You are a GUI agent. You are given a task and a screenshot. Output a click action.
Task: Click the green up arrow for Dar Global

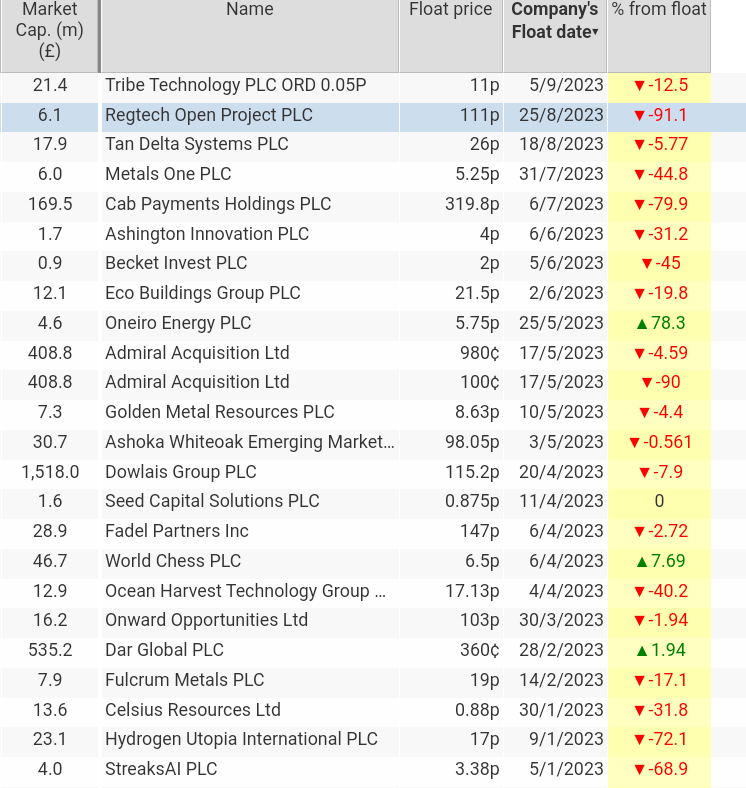pos(641,651)
